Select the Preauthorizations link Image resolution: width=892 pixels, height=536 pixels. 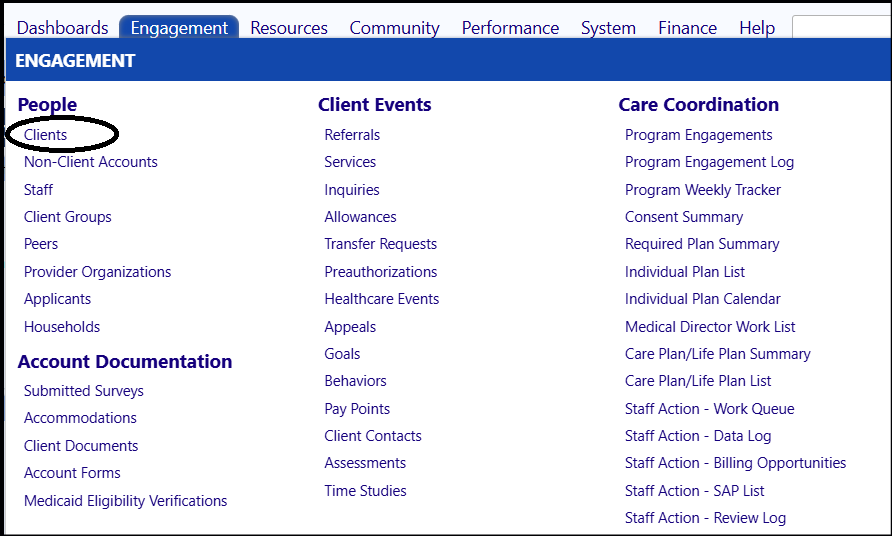tap(381, 272)
